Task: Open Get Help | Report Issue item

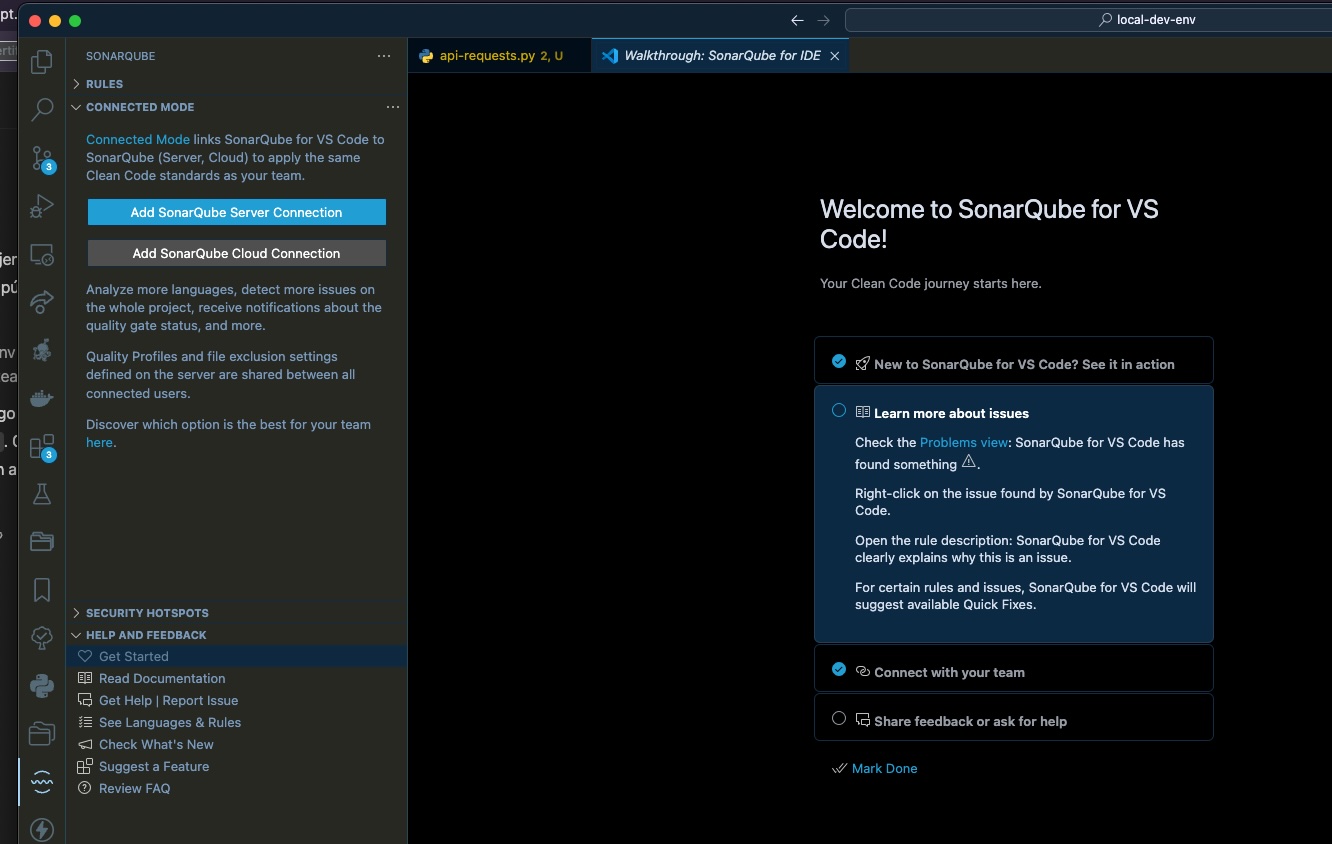Action: (236, 701)
